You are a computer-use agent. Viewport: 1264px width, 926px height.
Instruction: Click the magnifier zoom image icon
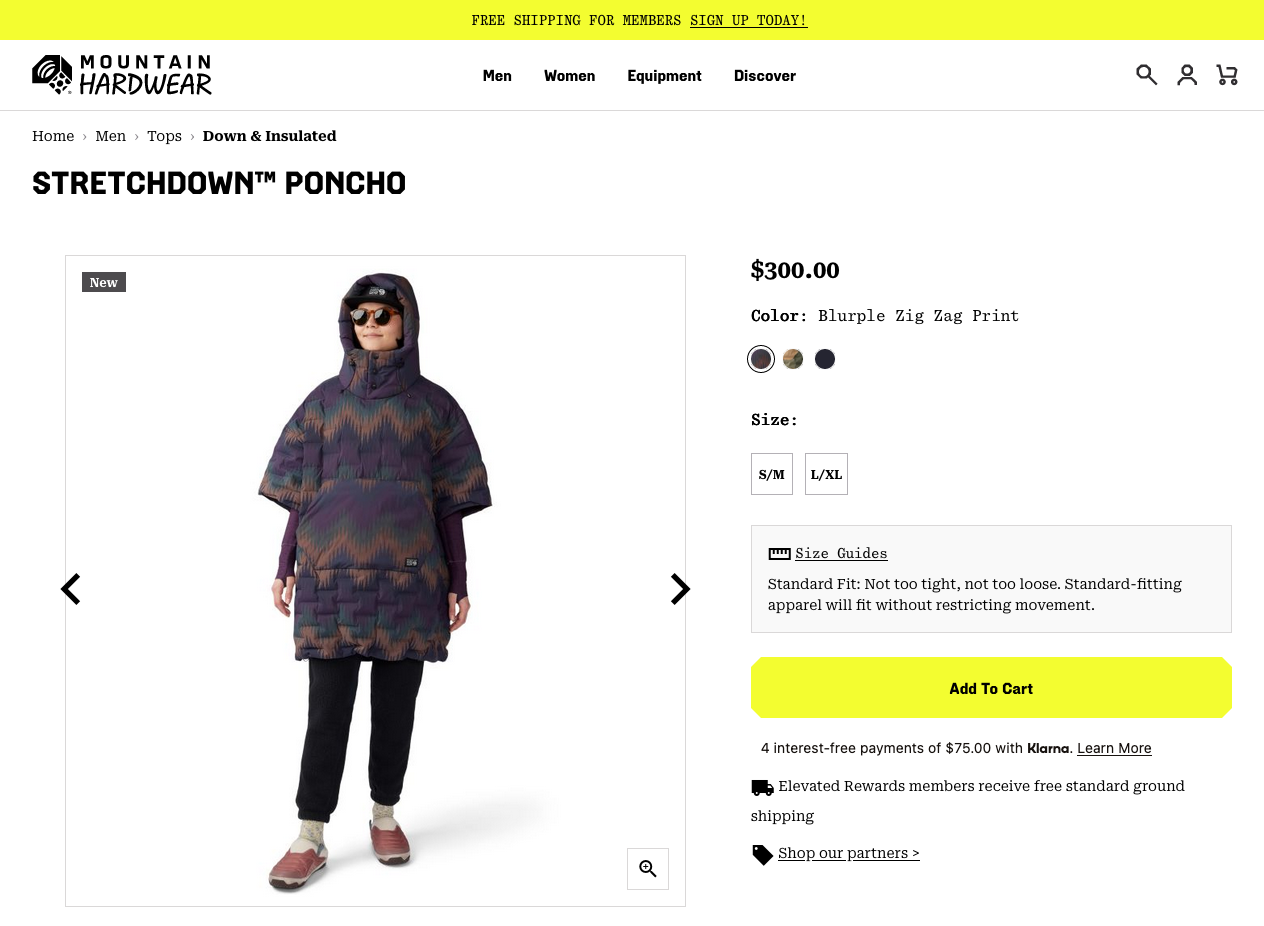pyautogui.click(x=648, y=868)
